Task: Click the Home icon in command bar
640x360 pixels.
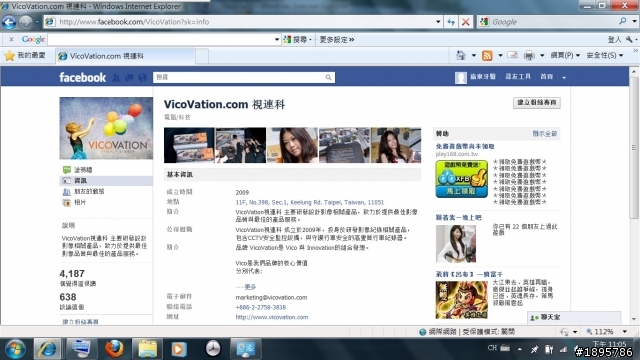Action: 461,55
